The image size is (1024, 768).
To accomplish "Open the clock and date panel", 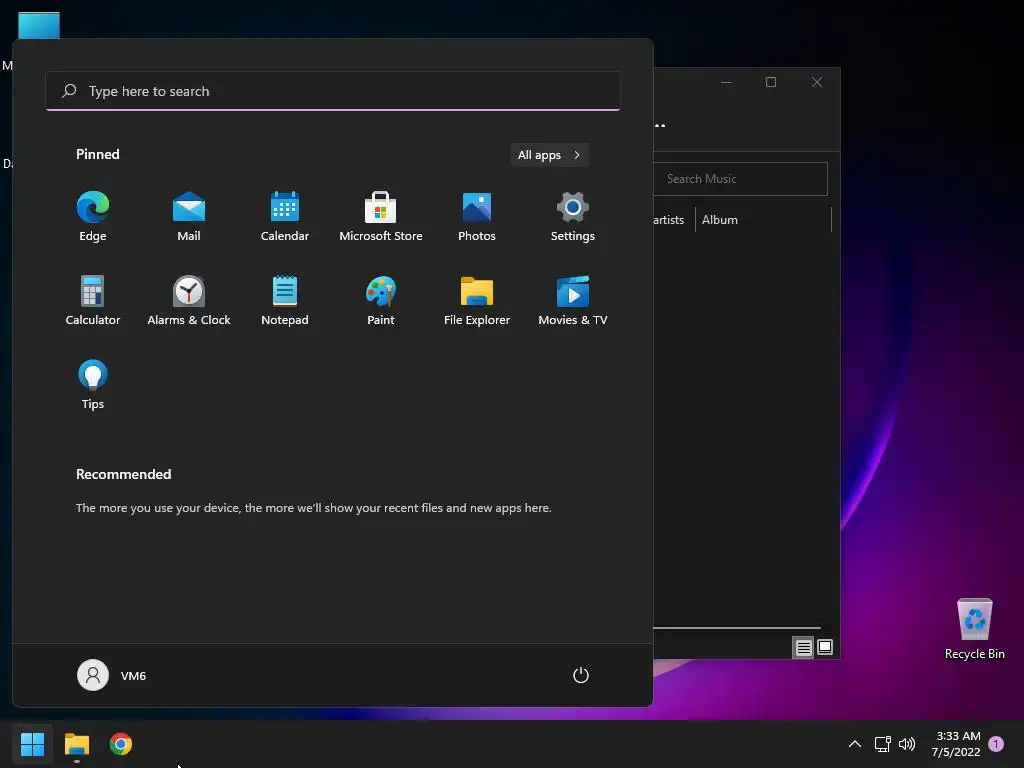I will point(956,744).
